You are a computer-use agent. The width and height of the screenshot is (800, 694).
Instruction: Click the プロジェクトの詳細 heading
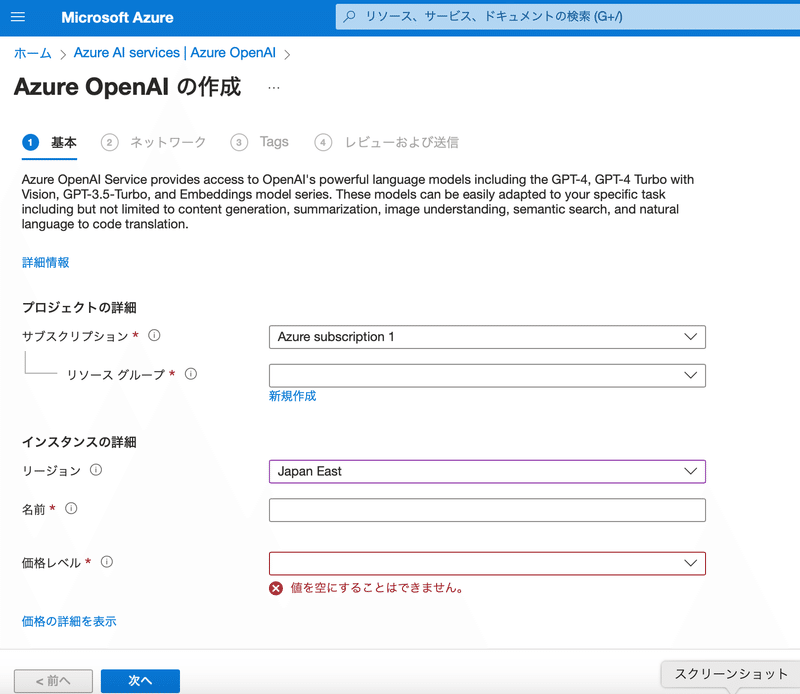pos(79,307)
